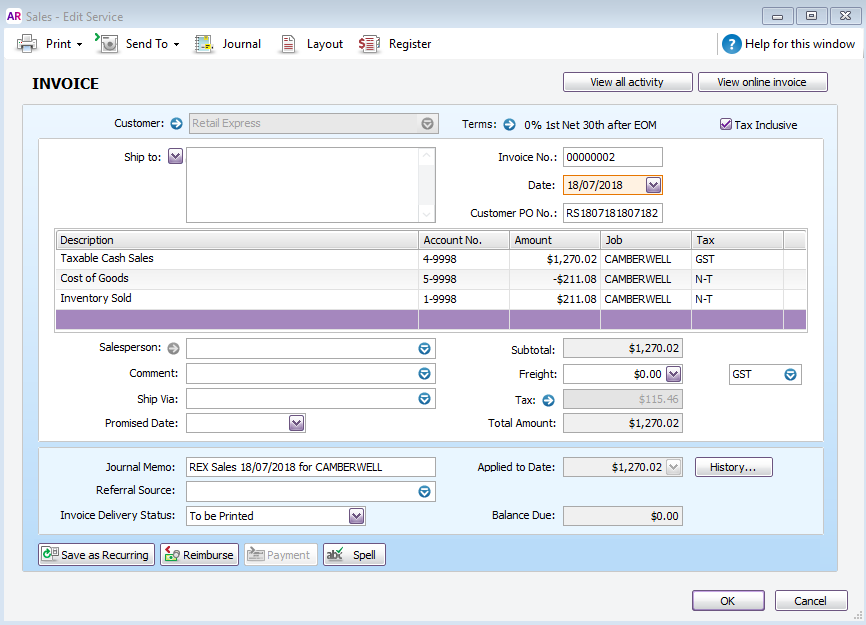Expand the Referral Source dropdown

[x=424, y=491]
